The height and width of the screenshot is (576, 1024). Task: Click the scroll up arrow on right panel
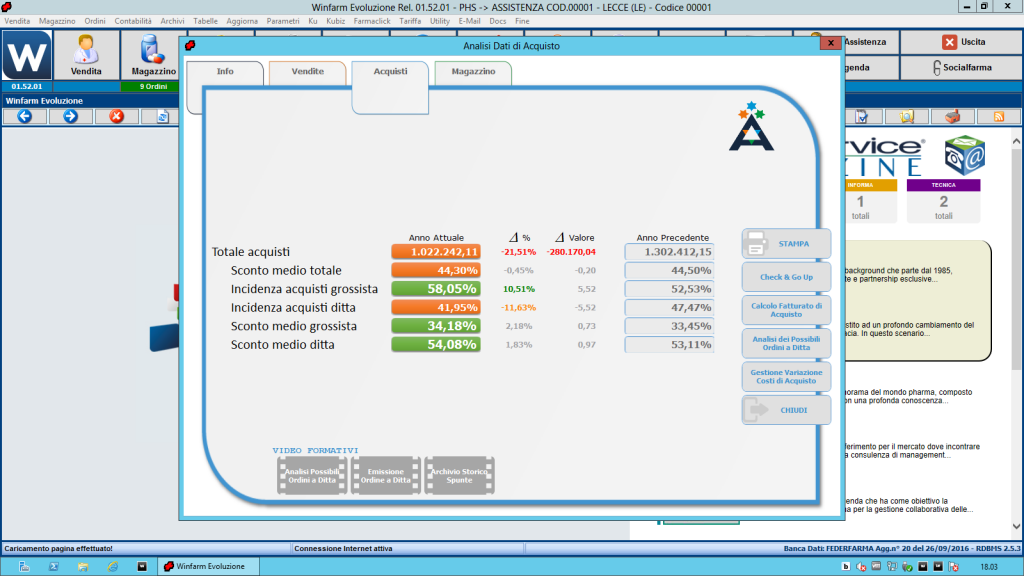pyautogui.click(x=1016, y=141)
